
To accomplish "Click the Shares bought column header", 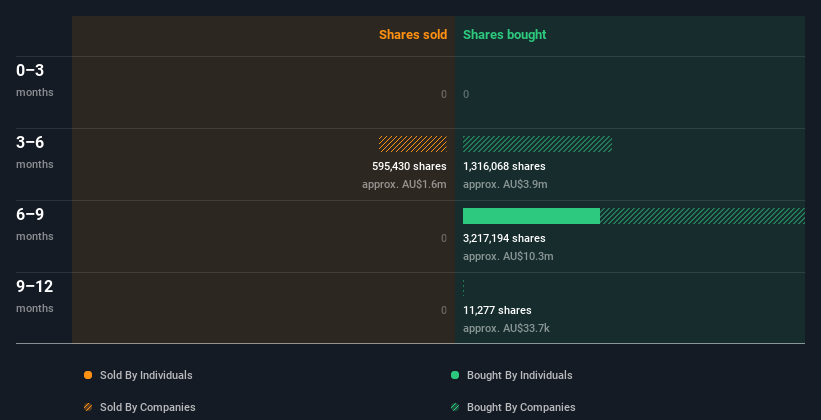I will coord(504,35).
